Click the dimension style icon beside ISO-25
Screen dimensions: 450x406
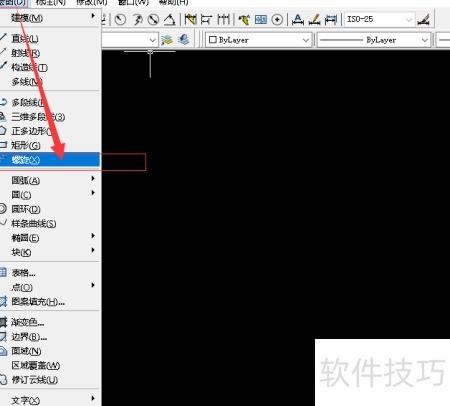[423, 20]
